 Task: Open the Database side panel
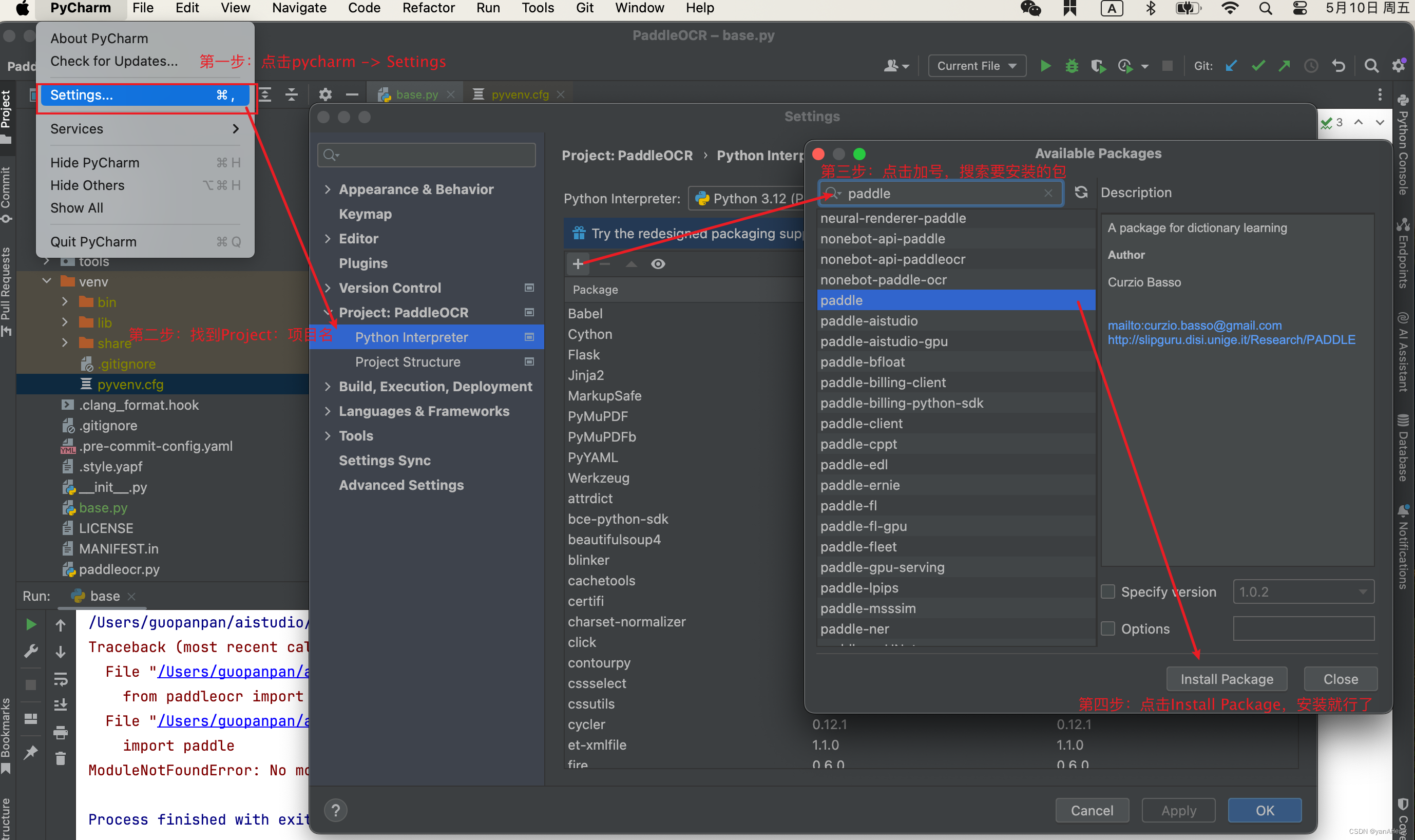1403,447
